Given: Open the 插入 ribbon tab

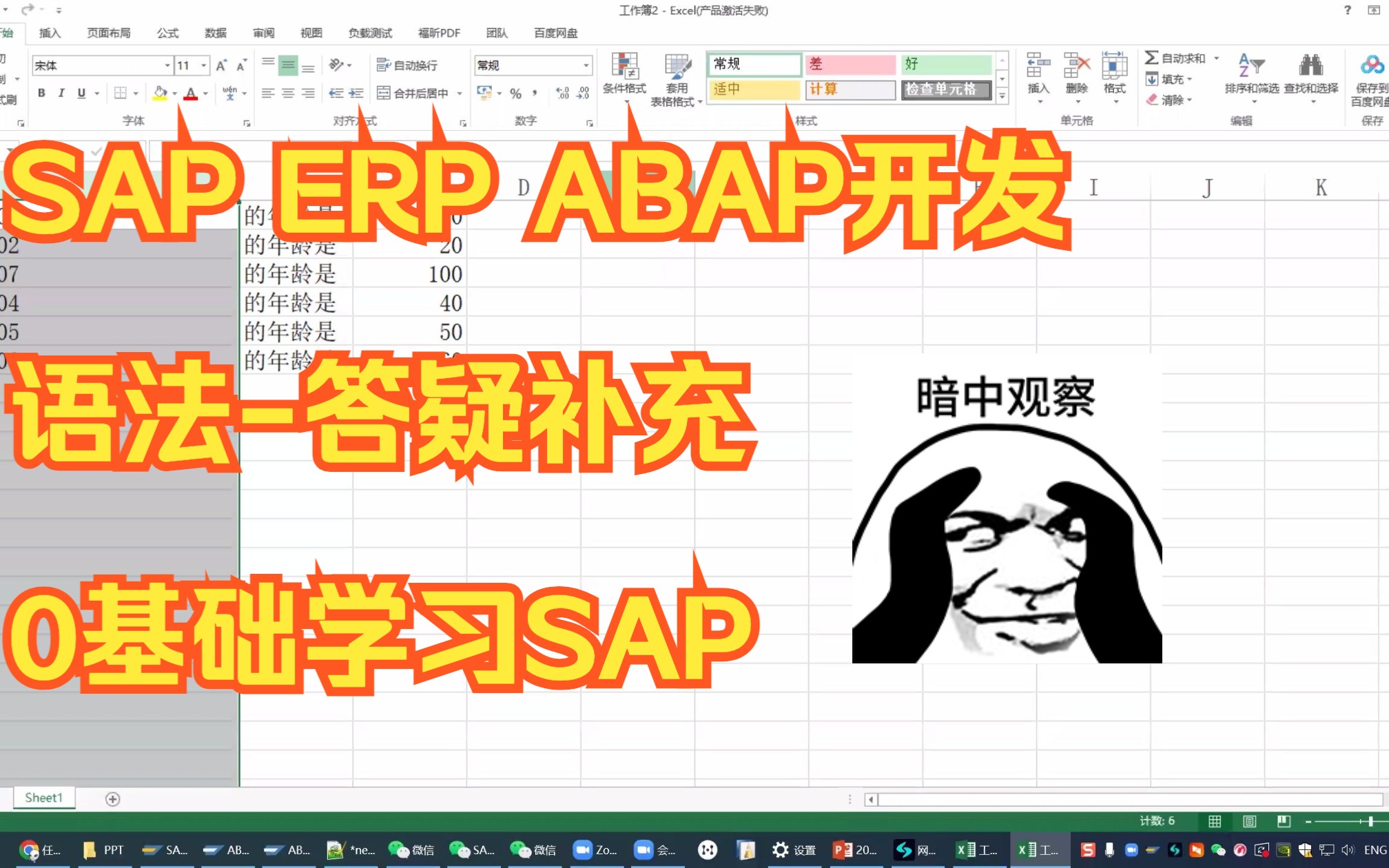Looking at the screenshot, I should (50, 33).
